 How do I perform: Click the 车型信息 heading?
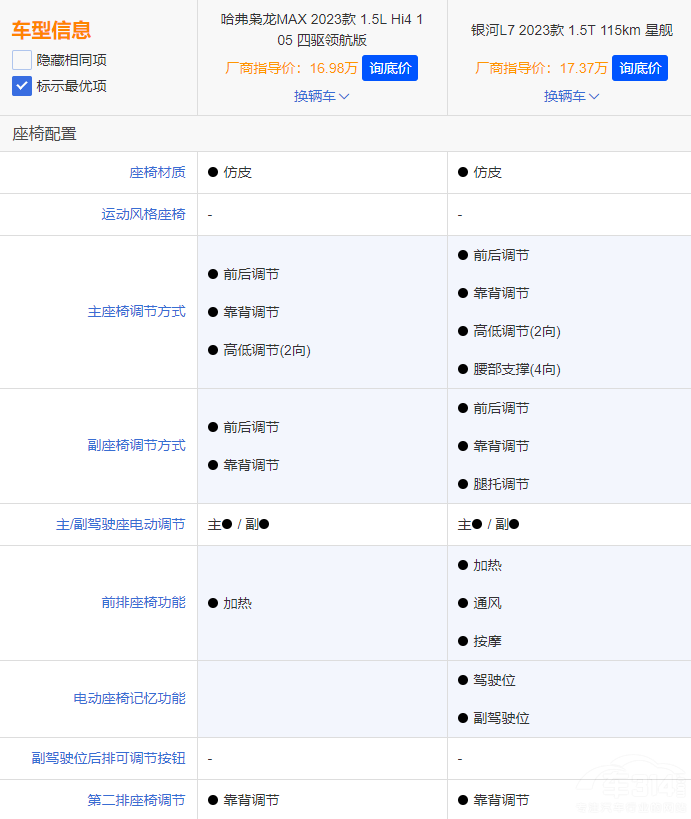pos(51,30)
